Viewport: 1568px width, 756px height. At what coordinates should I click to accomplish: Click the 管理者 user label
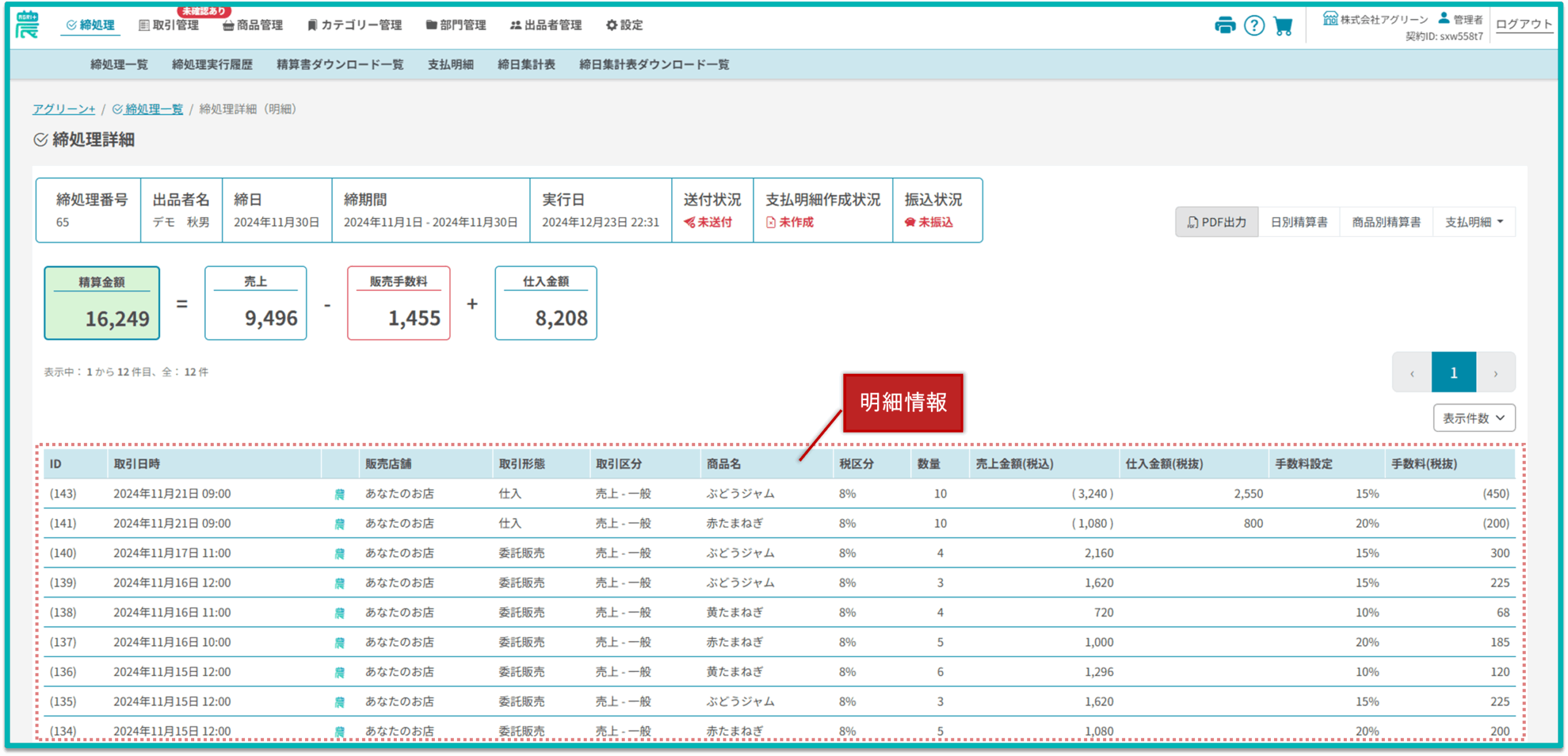pyautogui.click(x=1461, y=19)
